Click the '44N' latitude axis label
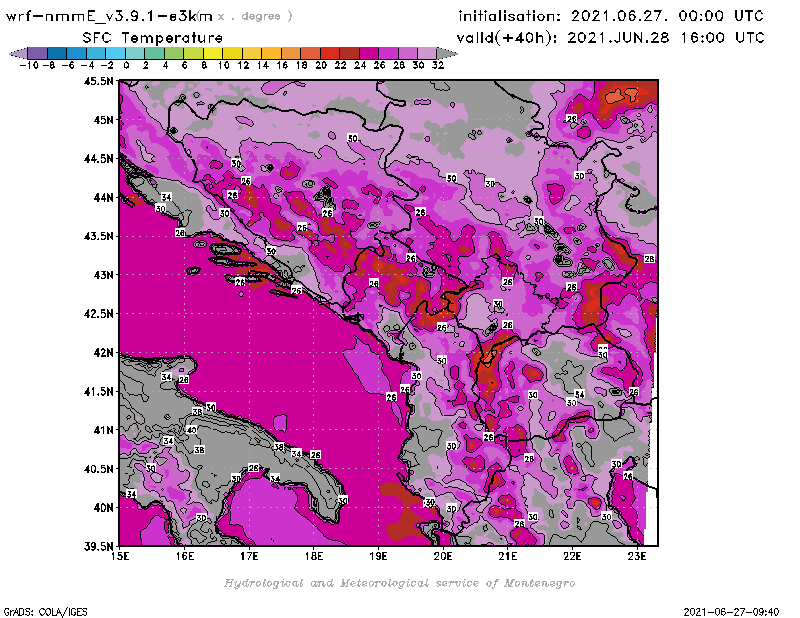 coord(104,197)
